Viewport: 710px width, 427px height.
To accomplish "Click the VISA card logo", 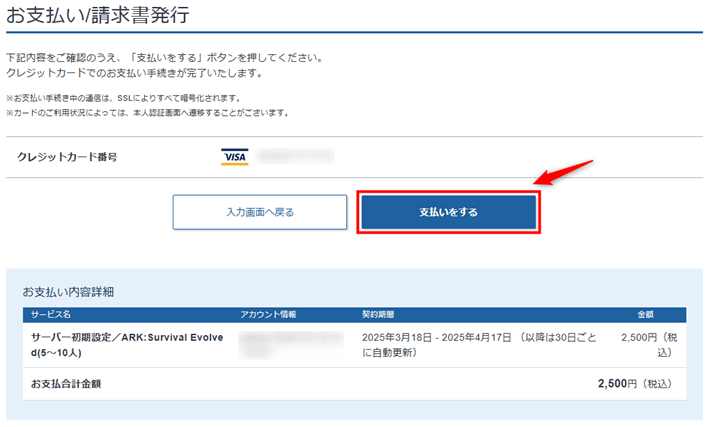I will [x=235, y=157].
